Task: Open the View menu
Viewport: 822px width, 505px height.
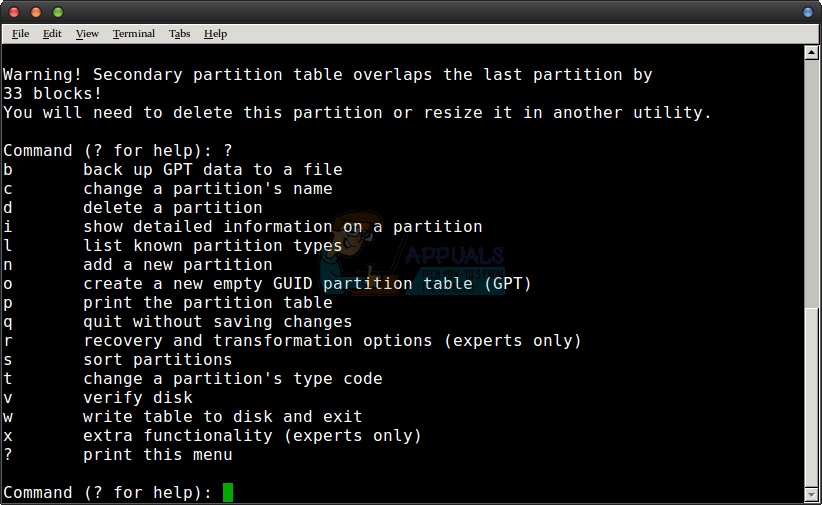Action: pyautogui.click(x=87, y=33)
